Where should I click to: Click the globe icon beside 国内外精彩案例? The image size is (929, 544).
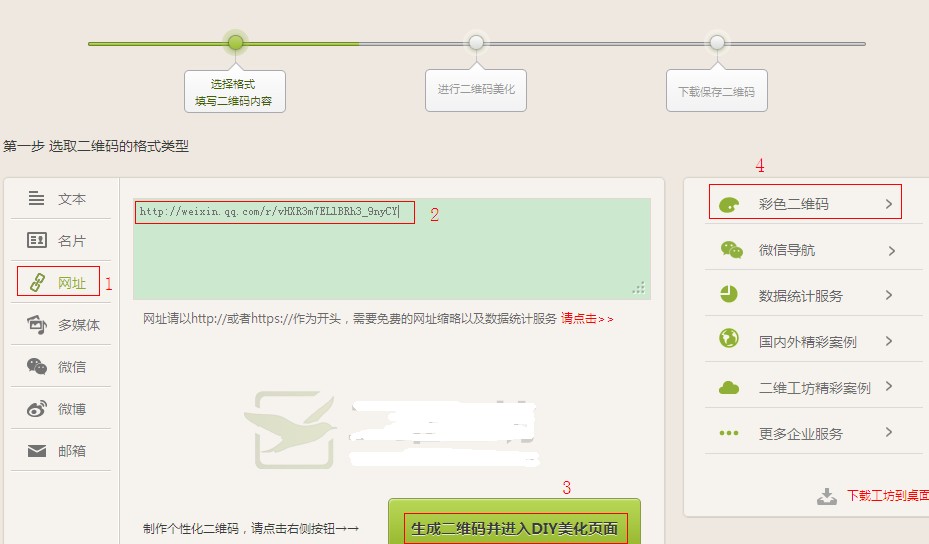(729, 338)
